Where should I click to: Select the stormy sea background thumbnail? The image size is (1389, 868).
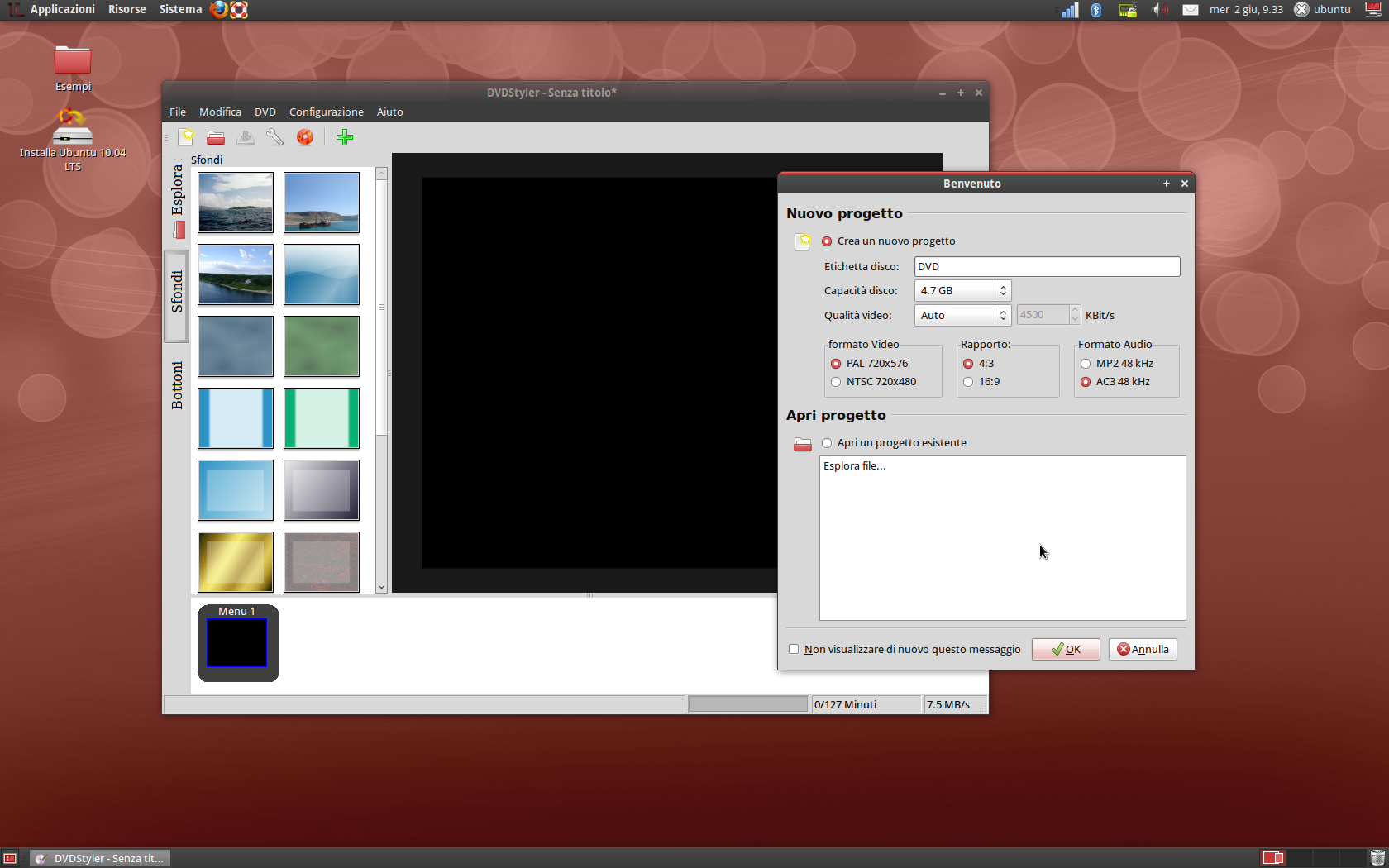(x=236, y=203)
